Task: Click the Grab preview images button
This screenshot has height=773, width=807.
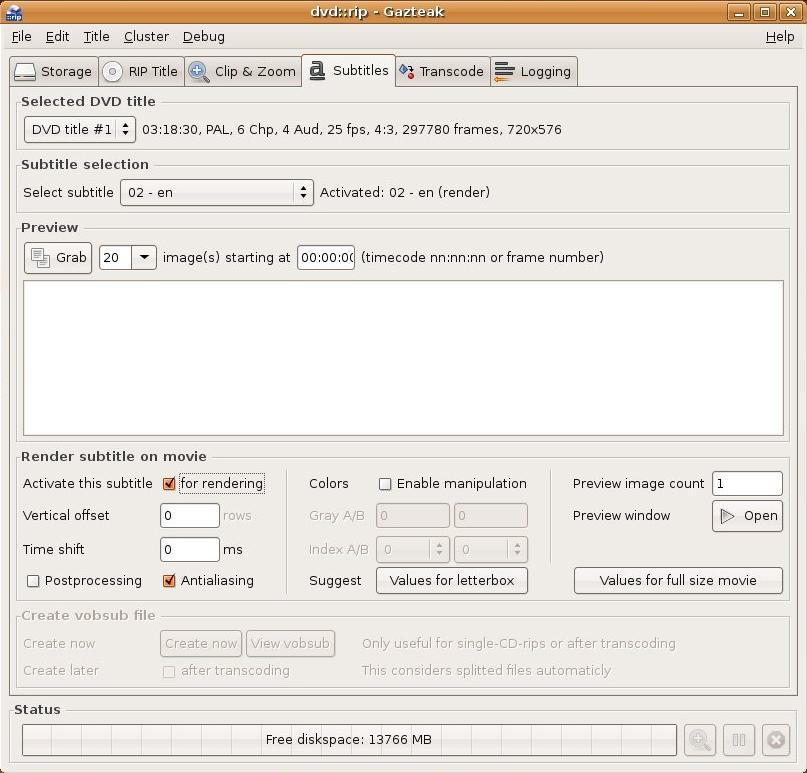Action: tap(58, 257)
